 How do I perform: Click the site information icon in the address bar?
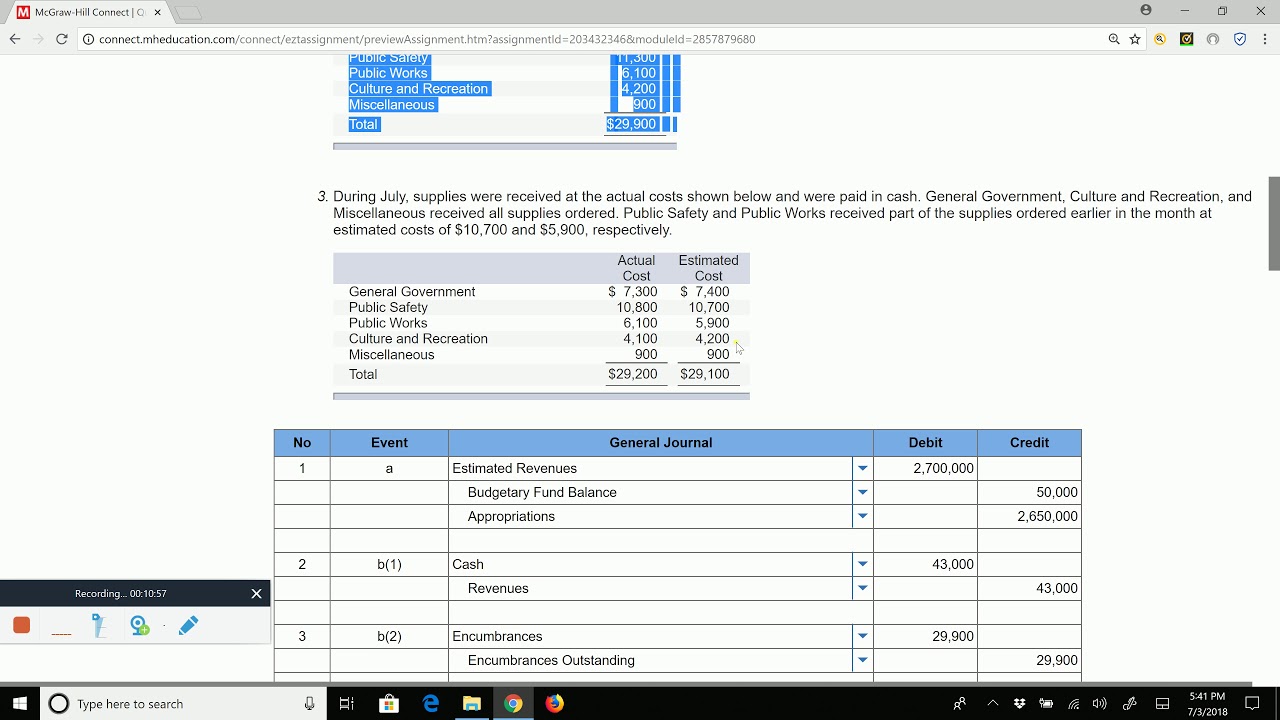point(88,39)
